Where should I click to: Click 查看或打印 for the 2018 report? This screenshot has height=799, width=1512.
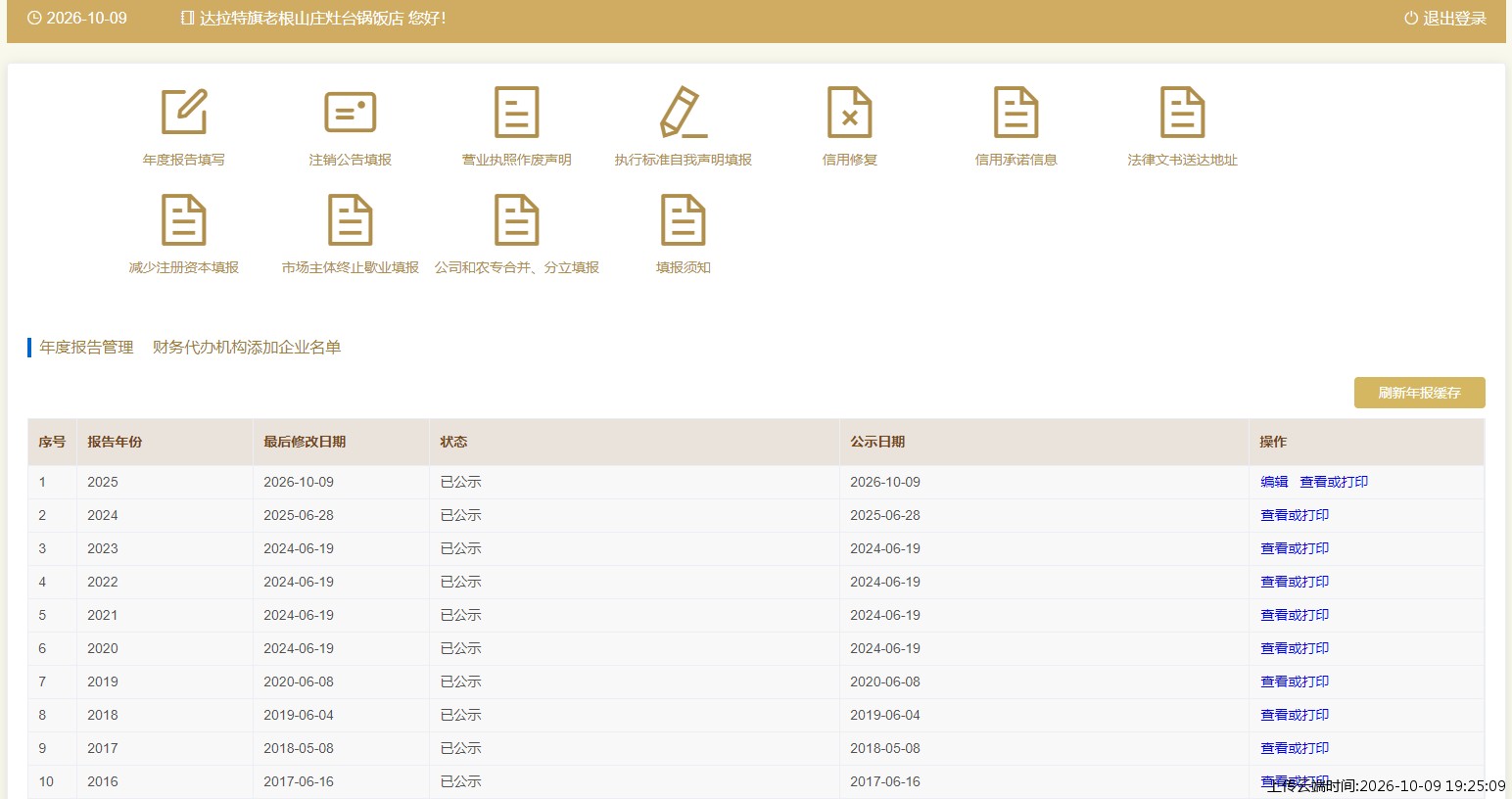(1295, 715)
